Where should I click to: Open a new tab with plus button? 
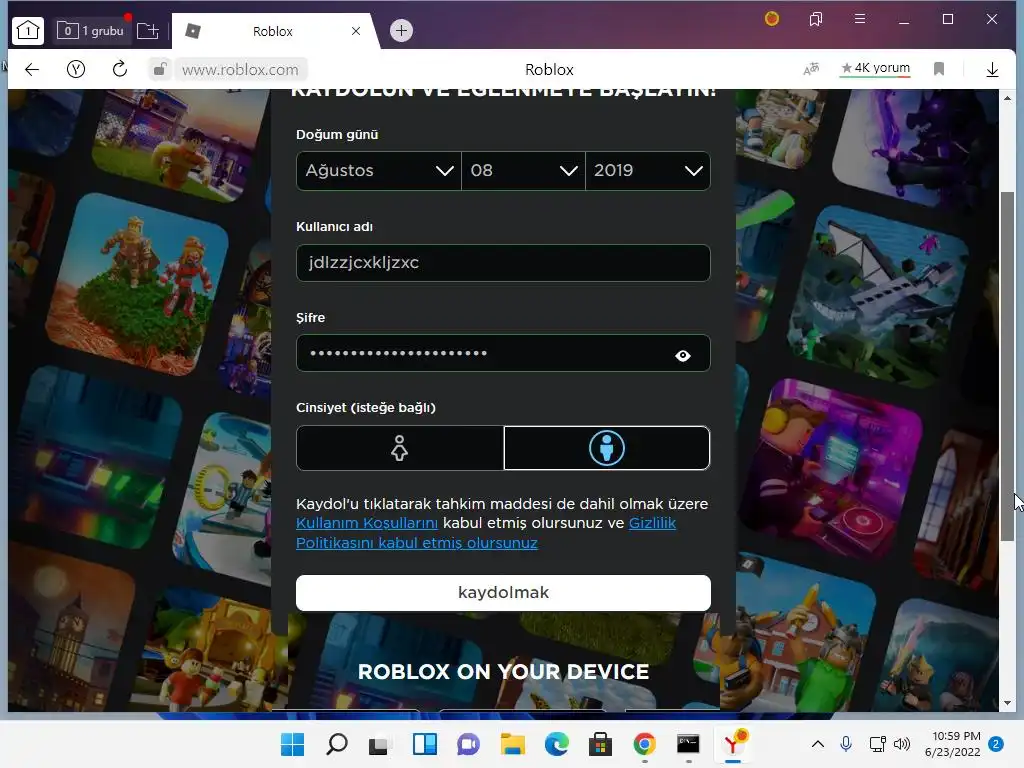401,30
